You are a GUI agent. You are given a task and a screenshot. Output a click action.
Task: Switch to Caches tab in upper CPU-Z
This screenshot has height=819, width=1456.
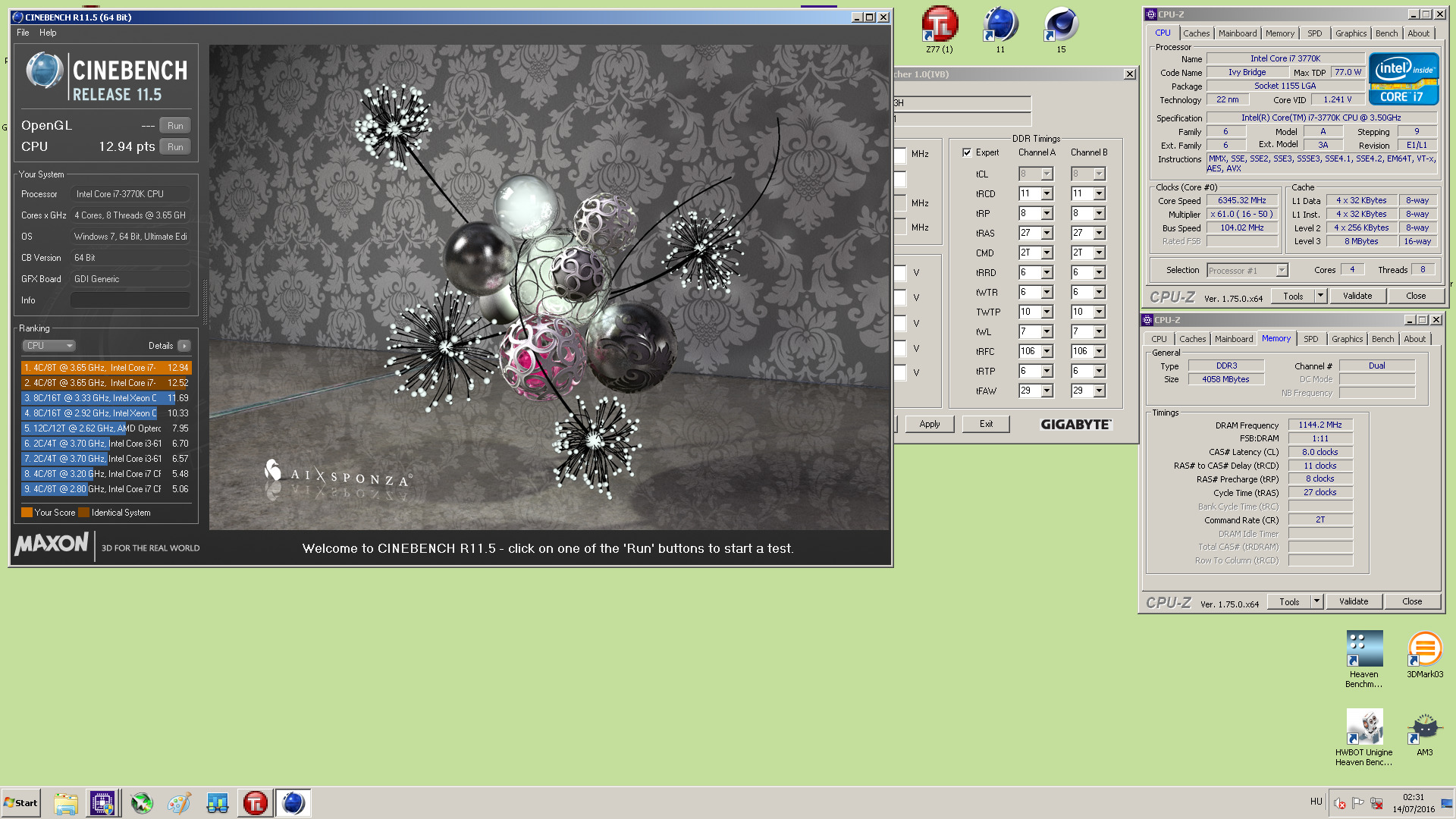pos(1196,33)
